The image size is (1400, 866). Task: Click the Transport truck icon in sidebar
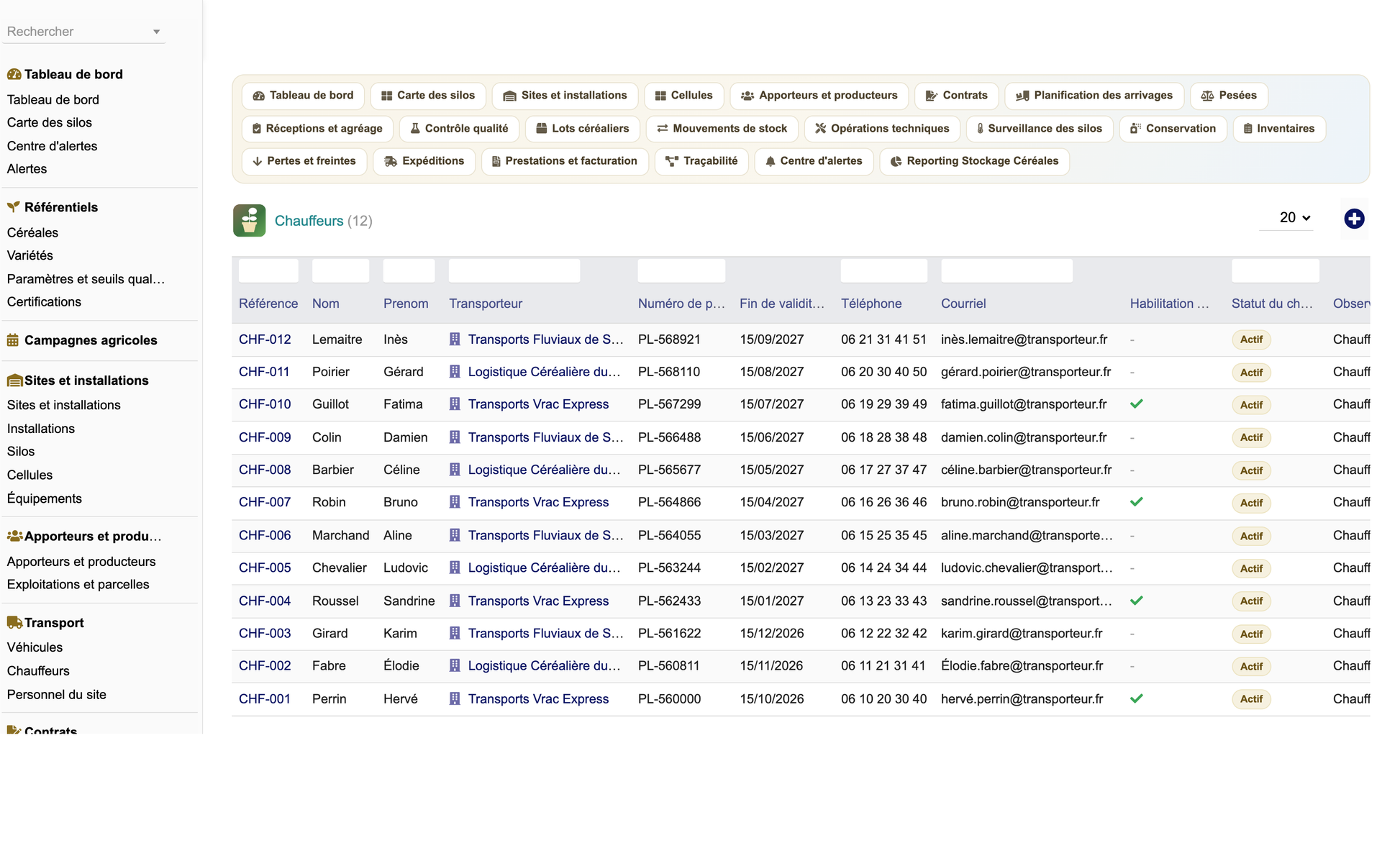14,622
